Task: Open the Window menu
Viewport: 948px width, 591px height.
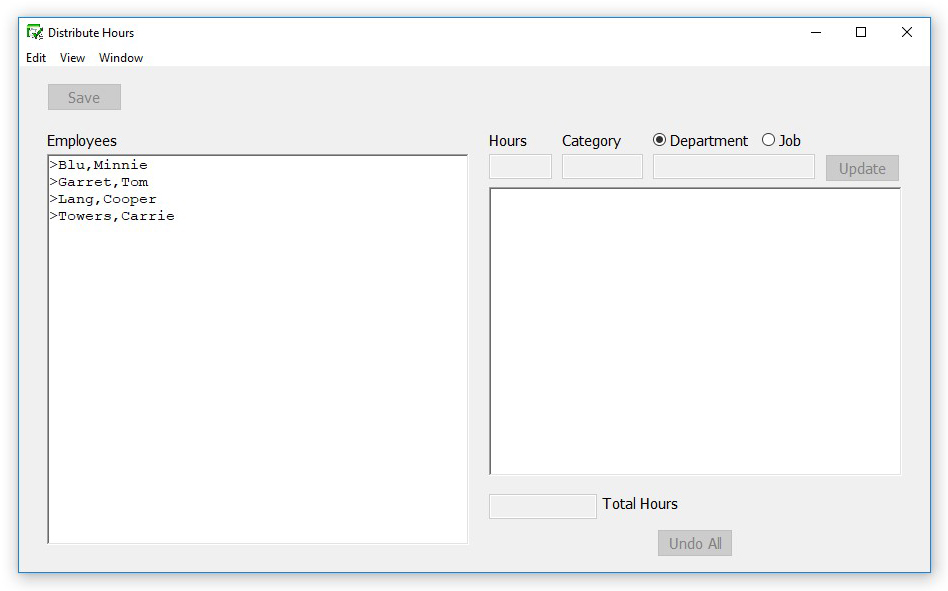Action: click(121, 58)
